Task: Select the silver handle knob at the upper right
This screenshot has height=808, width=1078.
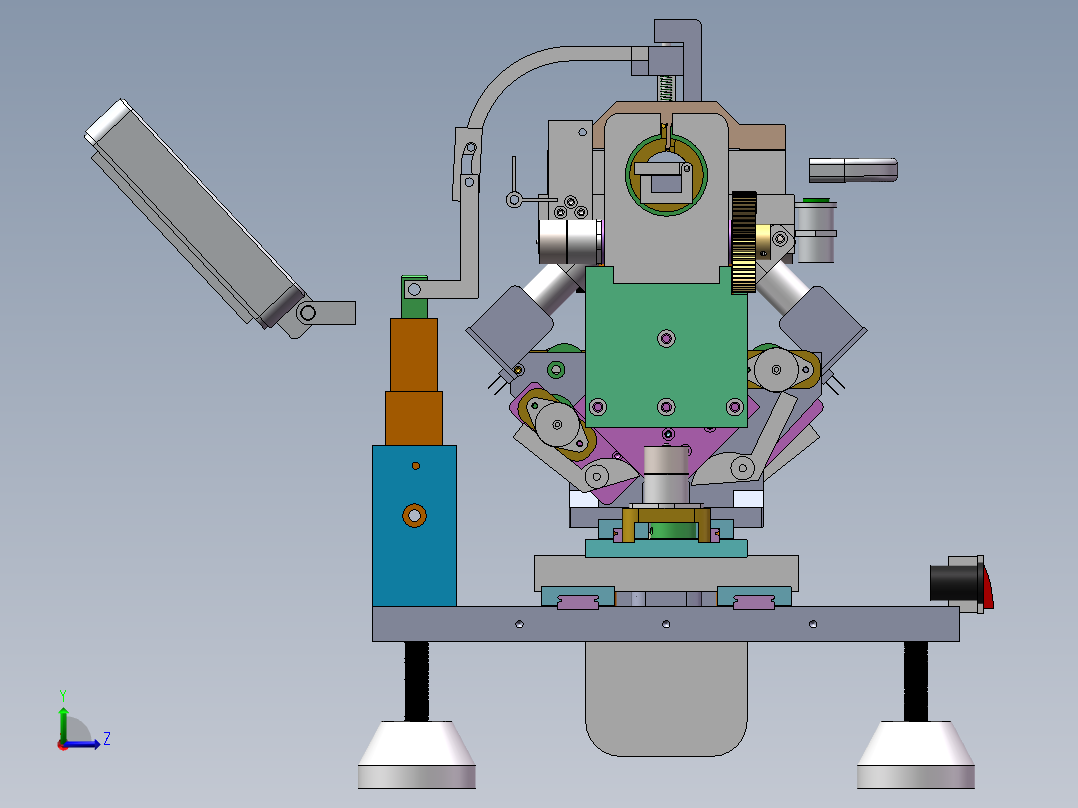Action: click(853, 170)
